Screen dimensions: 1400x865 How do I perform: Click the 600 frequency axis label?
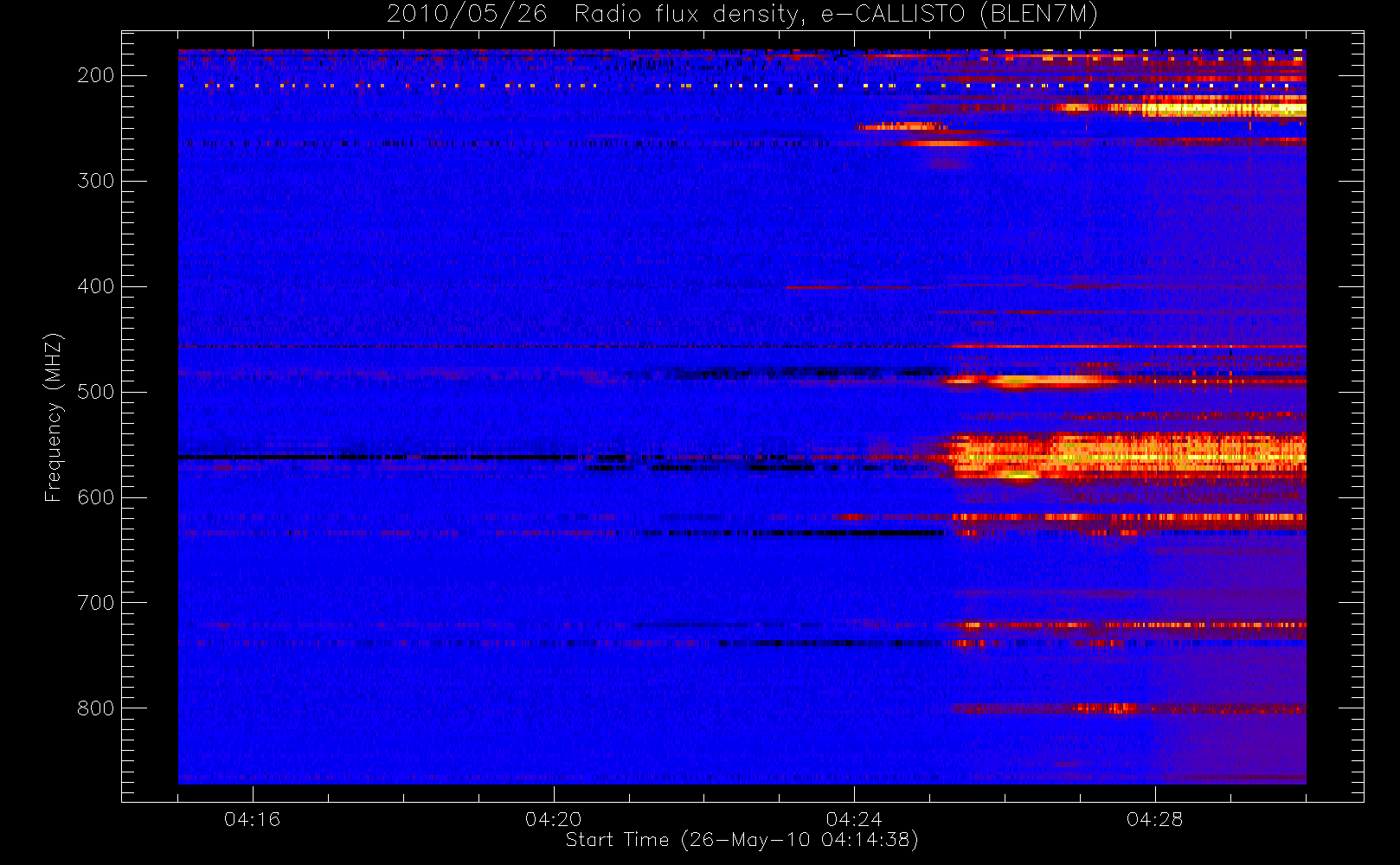[x=96, y=497]
